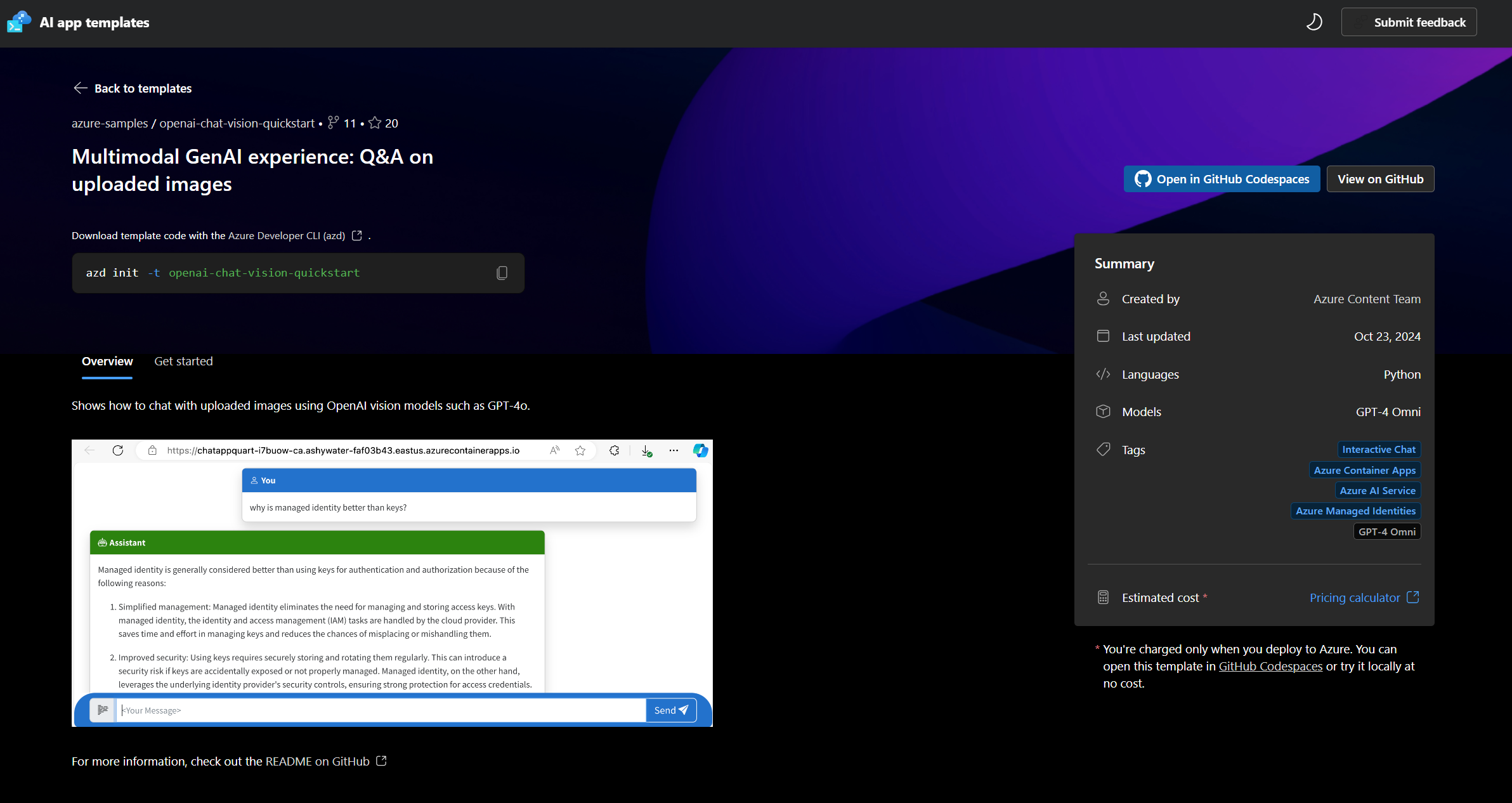The height and width of the screenshot is (803, 1512).
Task: Click the star count icon
Action: [x=375, y=122]
